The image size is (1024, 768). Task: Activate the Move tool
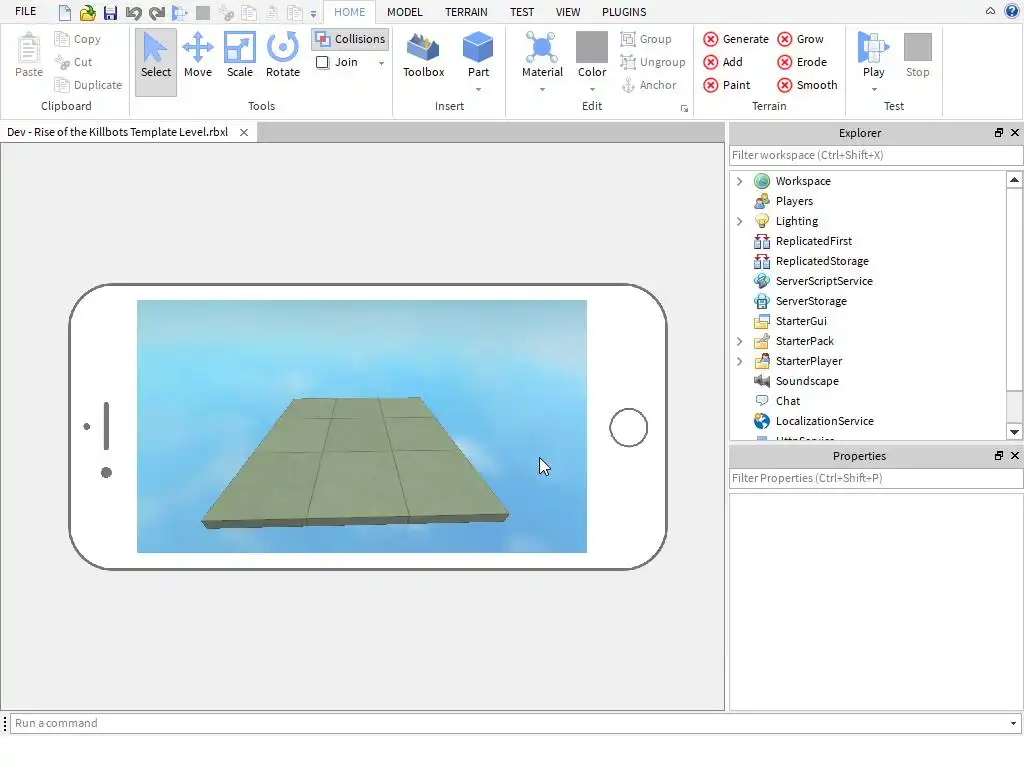tap(197, 56)
